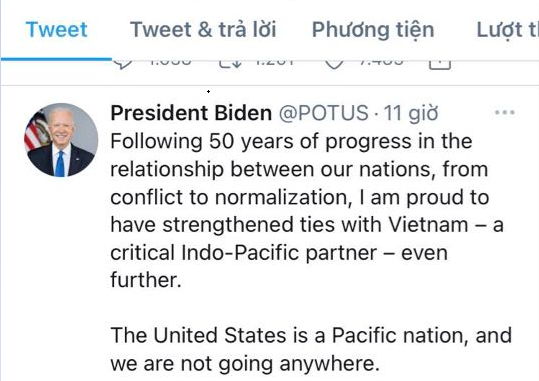539x381 pixels.
Task: Click the 'we are not going anywhere' sentence
Action: pyautogui.click(x=245, y=364)
